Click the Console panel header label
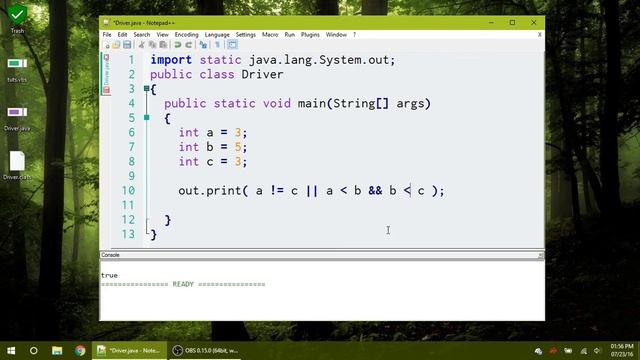 tap(110, 255)
